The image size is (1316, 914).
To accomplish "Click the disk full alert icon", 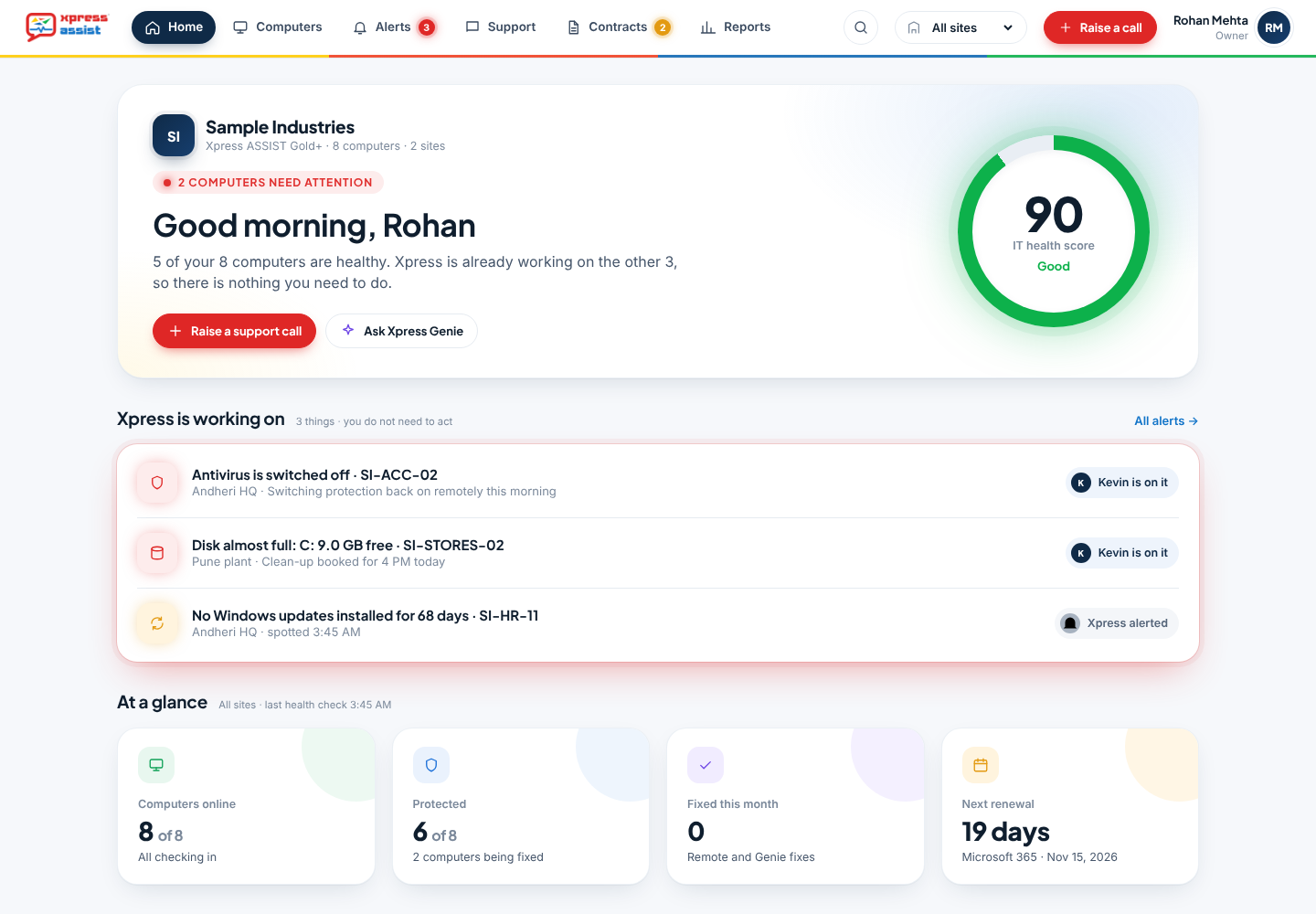I will [157, 553].
